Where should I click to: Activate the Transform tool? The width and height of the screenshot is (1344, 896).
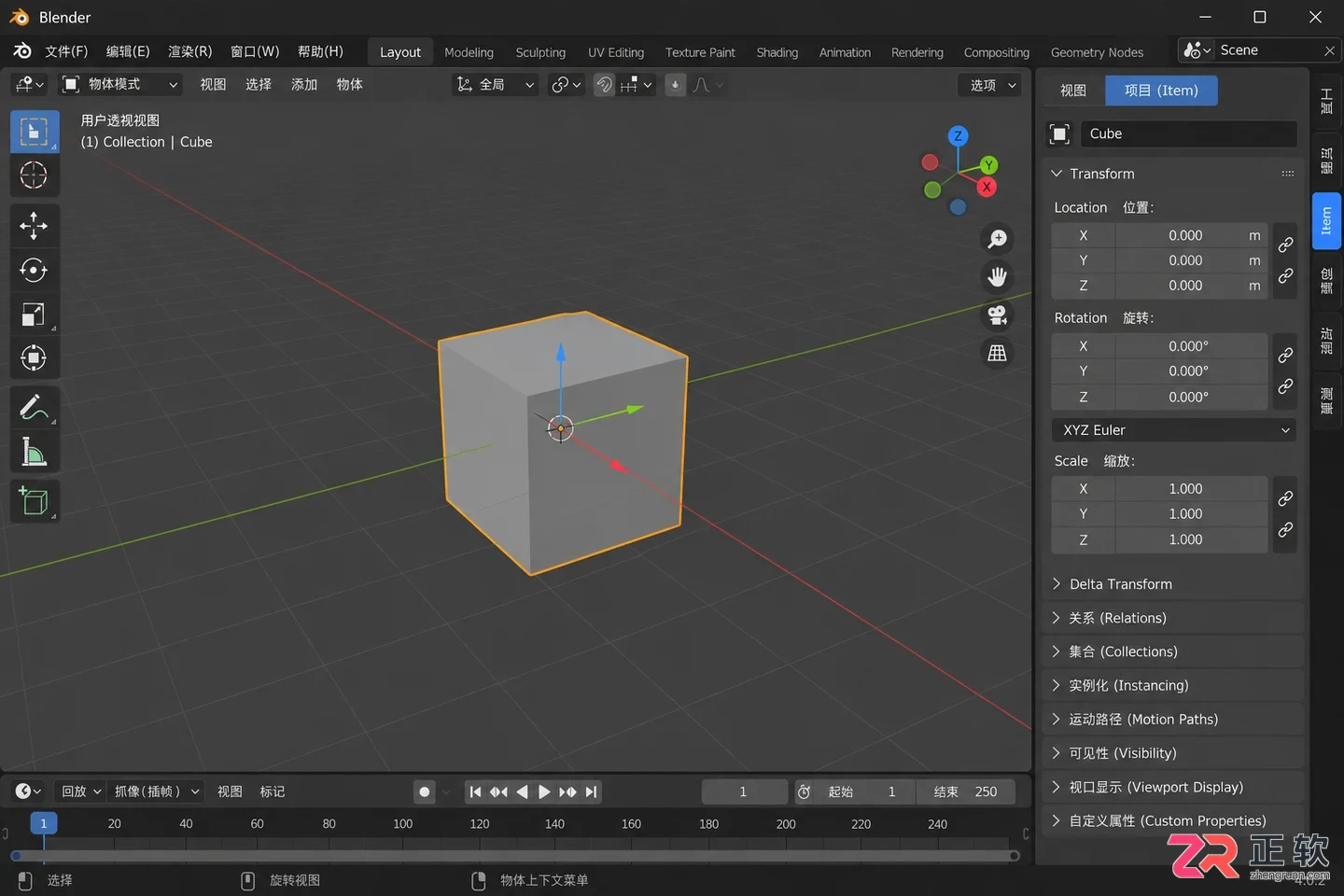pyautogui.click(x=35, y=358)
